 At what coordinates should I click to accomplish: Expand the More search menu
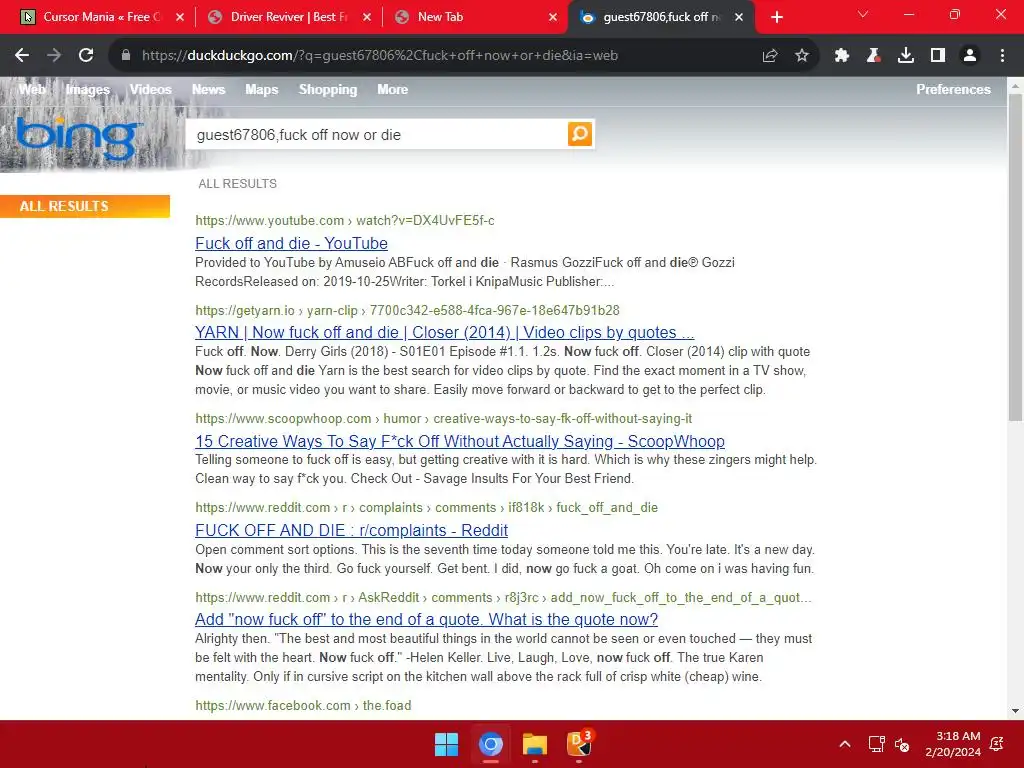(392, 89)
